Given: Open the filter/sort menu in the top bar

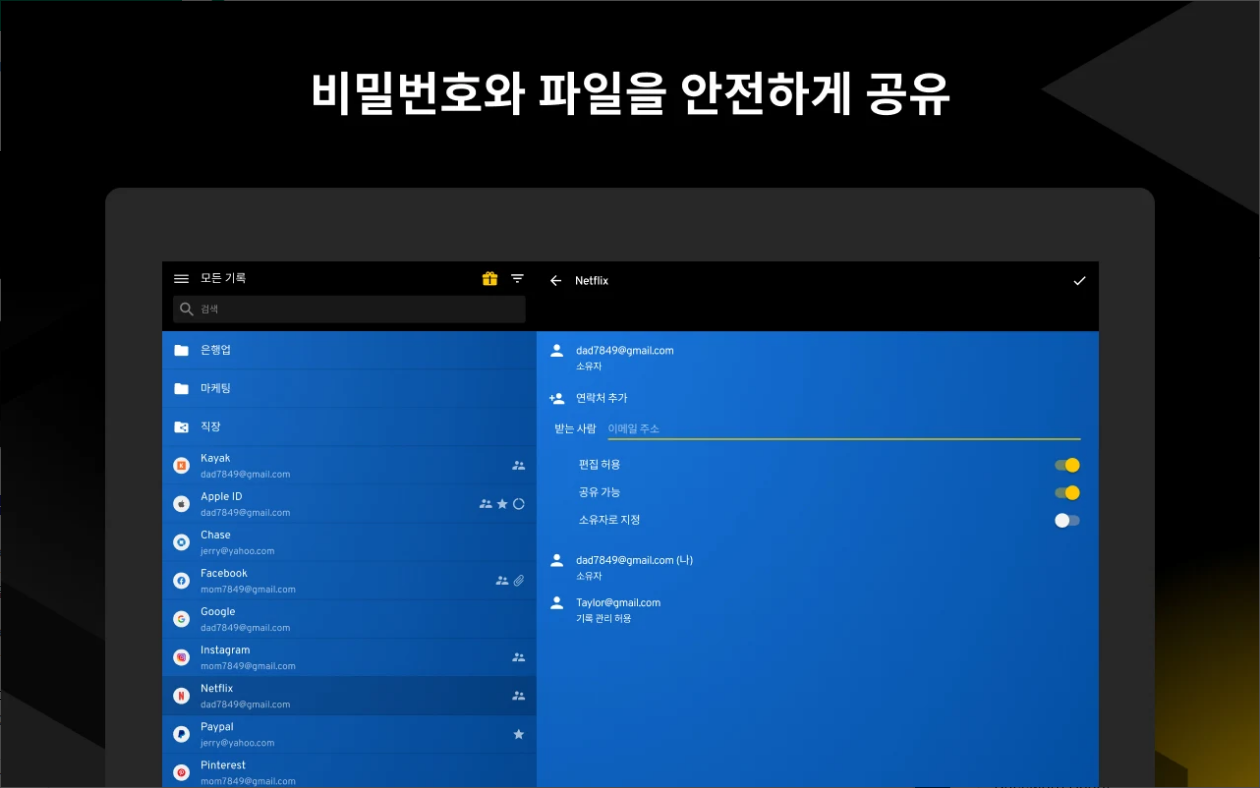Looking at the screenshot, I should pyautogui.click(x=517, y=279).
